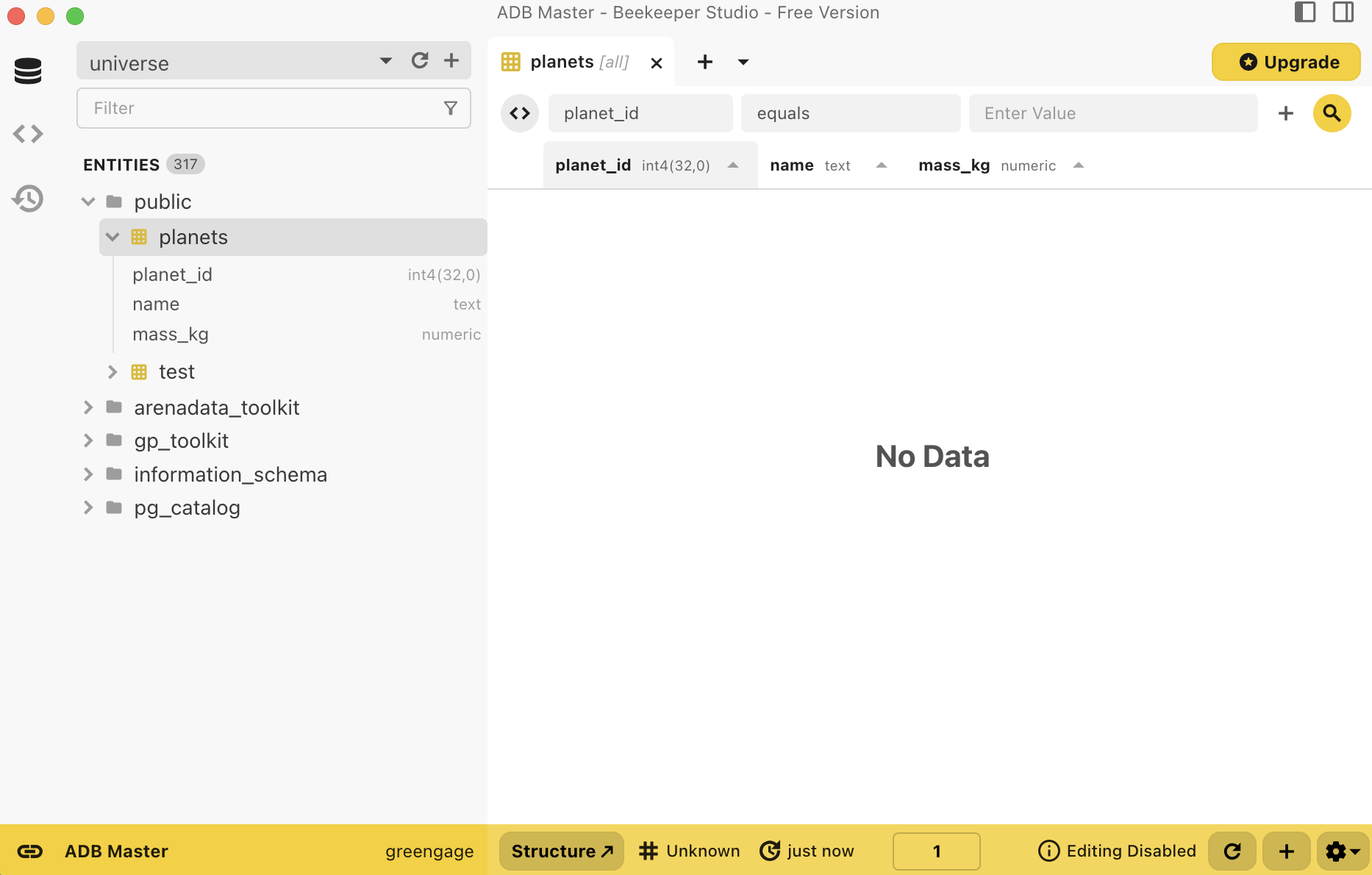The image size is (1372, 875).
Task: Click the public schema folder icon
Action: [114, 201]
